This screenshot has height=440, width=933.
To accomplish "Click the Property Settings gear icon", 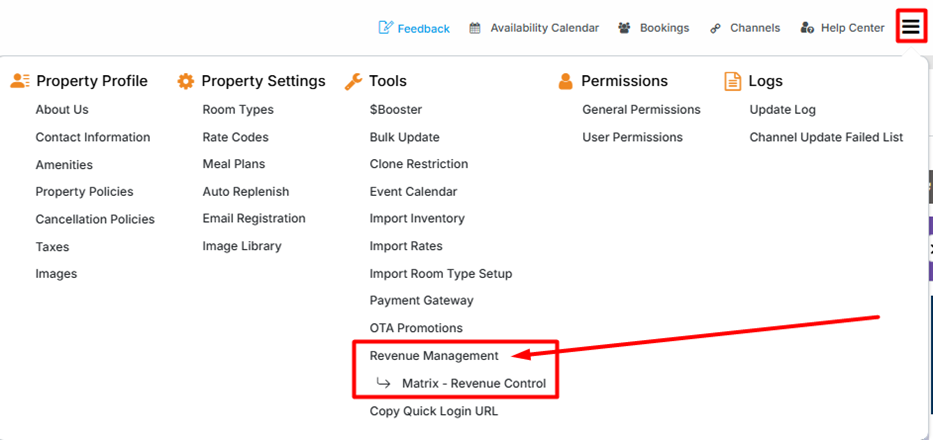I will pyautogui.click(x=185, y=81).
